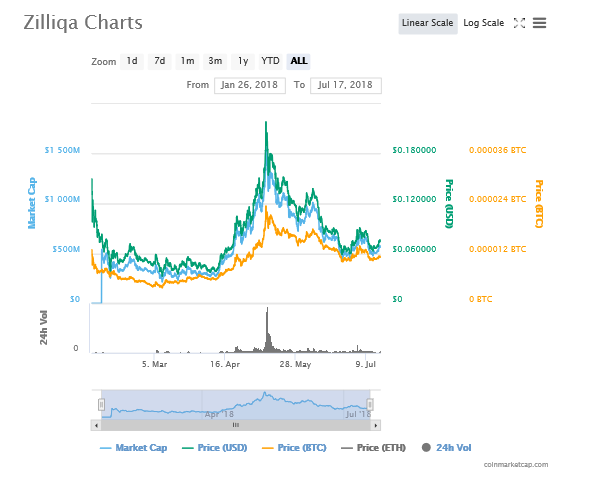Screen dimensions: 590x487
Task: Open coinmarketcap.com credit link
Action: [516, 465]
